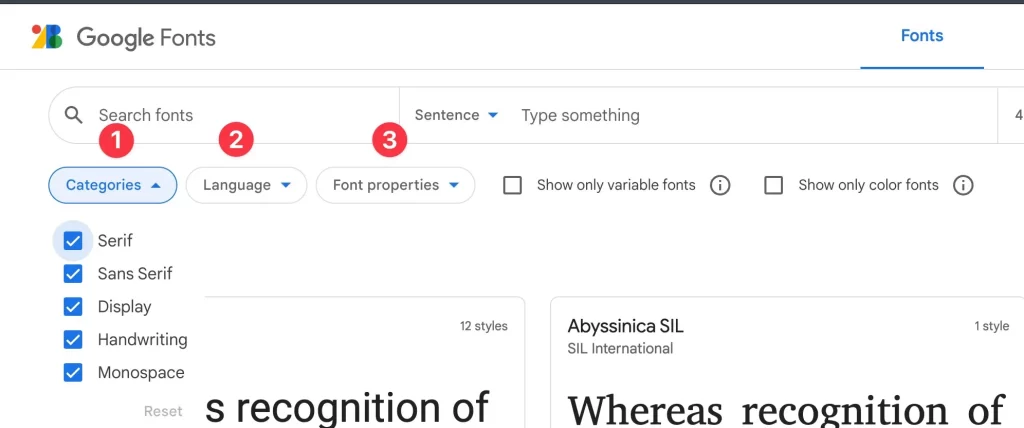This screenshot has height=428, width=1024.
Task: Click the search magnifier icon
Action: click(x=74, y=115)
